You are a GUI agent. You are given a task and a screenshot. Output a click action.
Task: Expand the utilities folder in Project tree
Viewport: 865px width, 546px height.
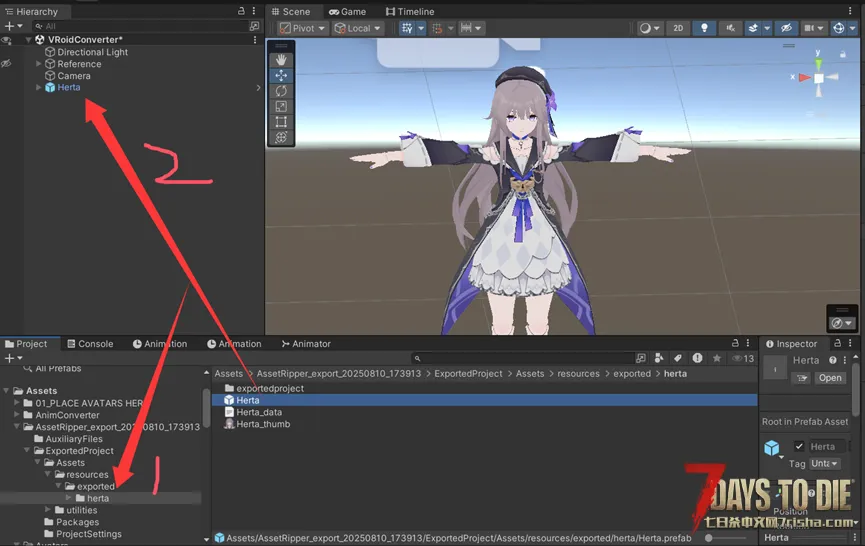(x=47, y=510)
